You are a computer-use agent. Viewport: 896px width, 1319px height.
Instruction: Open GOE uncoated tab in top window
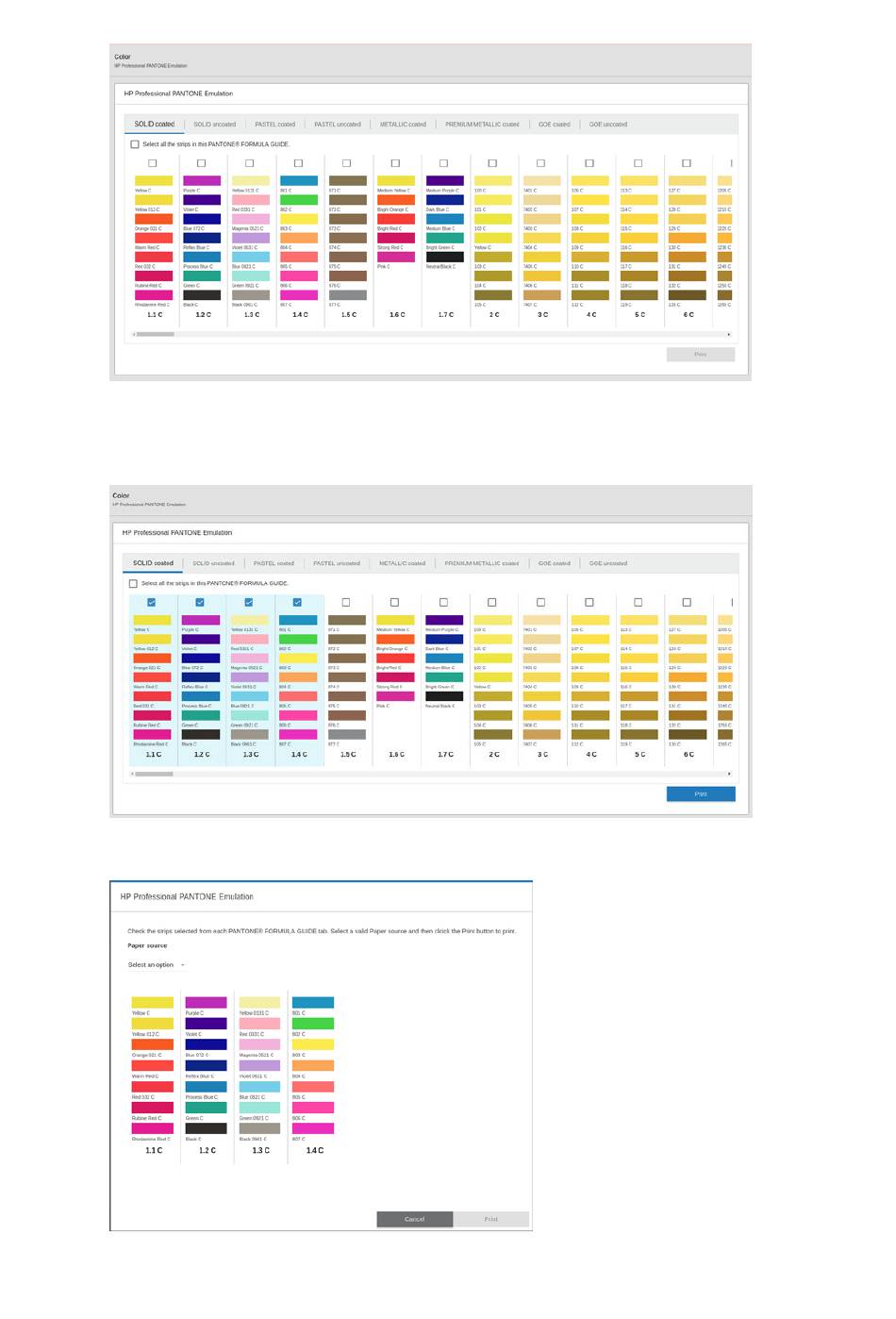pyautogui.click(x=608, y=125)
